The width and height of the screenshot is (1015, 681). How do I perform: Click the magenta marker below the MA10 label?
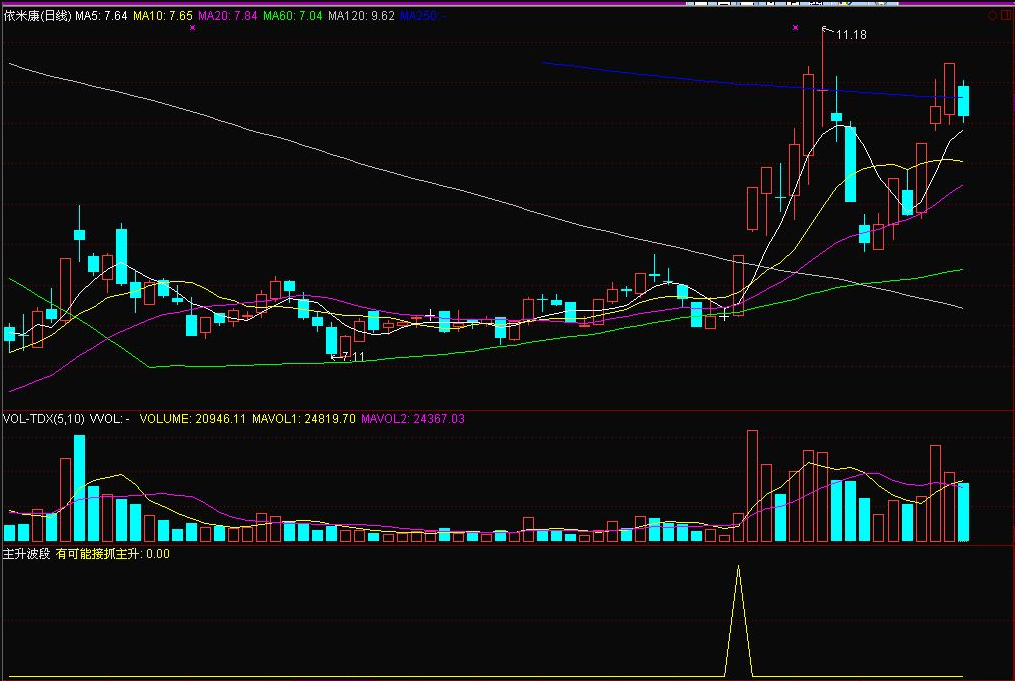click(x=192, y=28)
